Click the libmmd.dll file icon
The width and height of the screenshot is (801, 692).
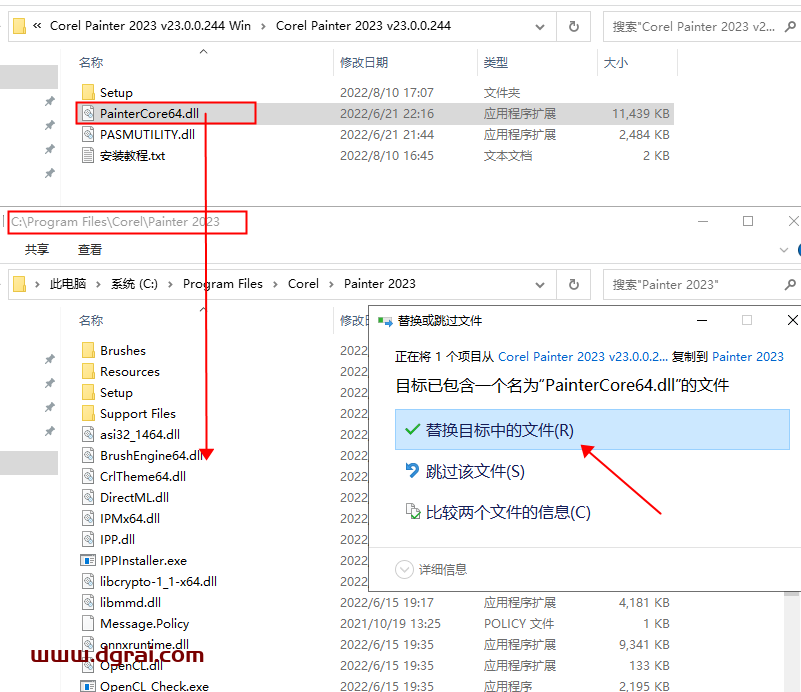[x=88, y=602]
